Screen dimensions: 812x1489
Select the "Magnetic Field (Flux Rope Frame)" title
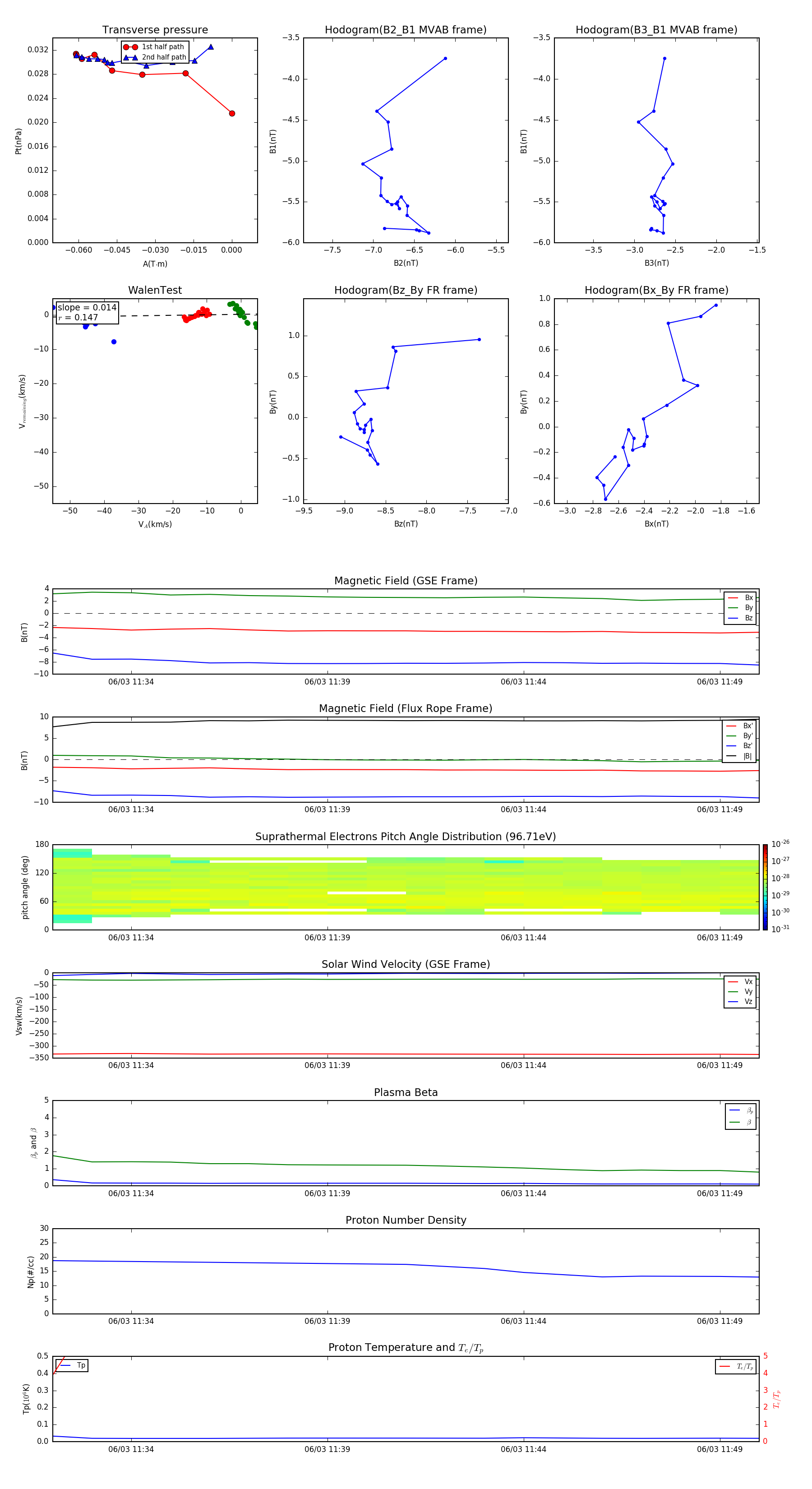[406, 709]
